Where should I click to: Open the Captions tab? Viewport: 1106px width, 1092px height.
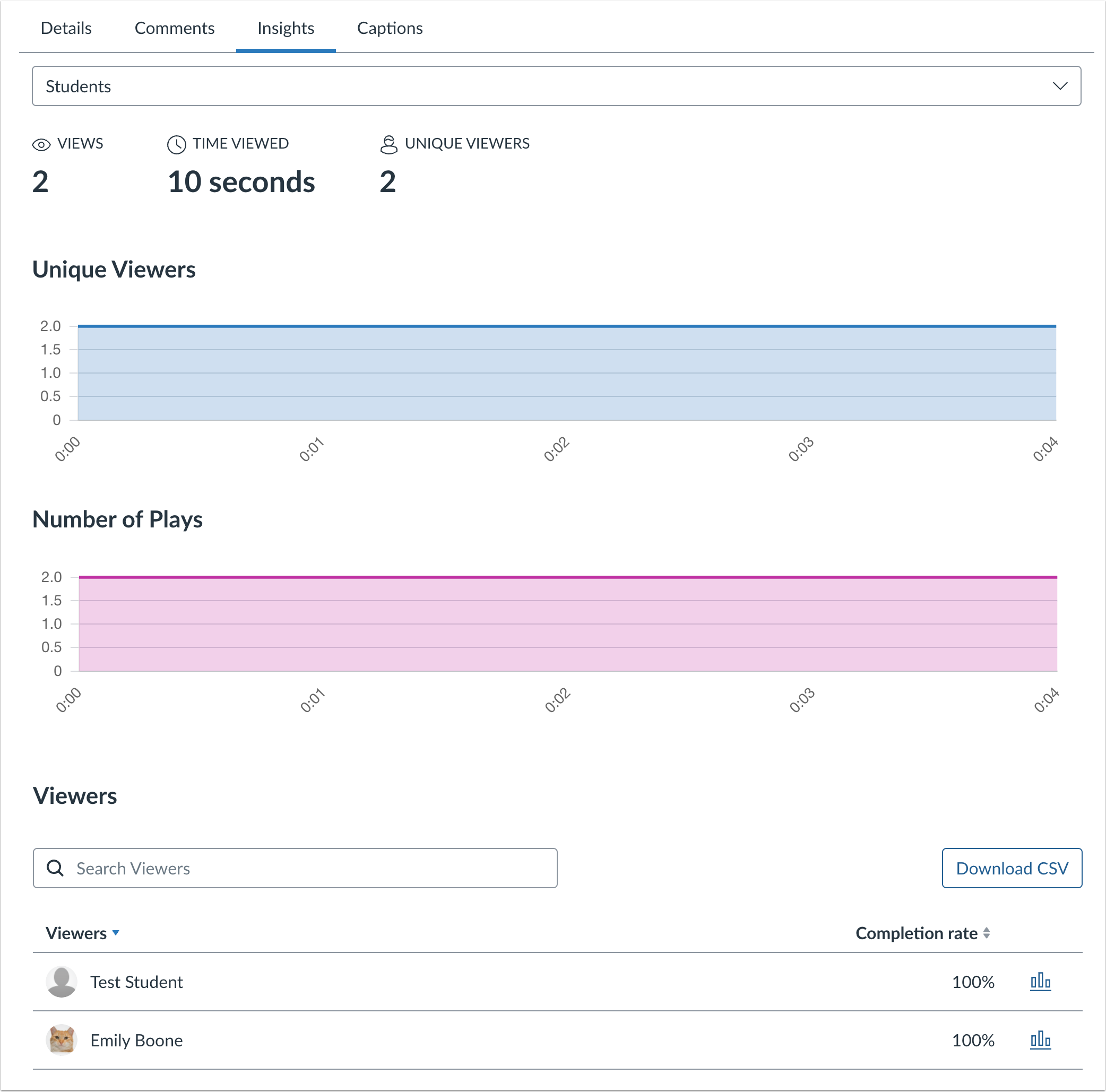tap(390, 28)
